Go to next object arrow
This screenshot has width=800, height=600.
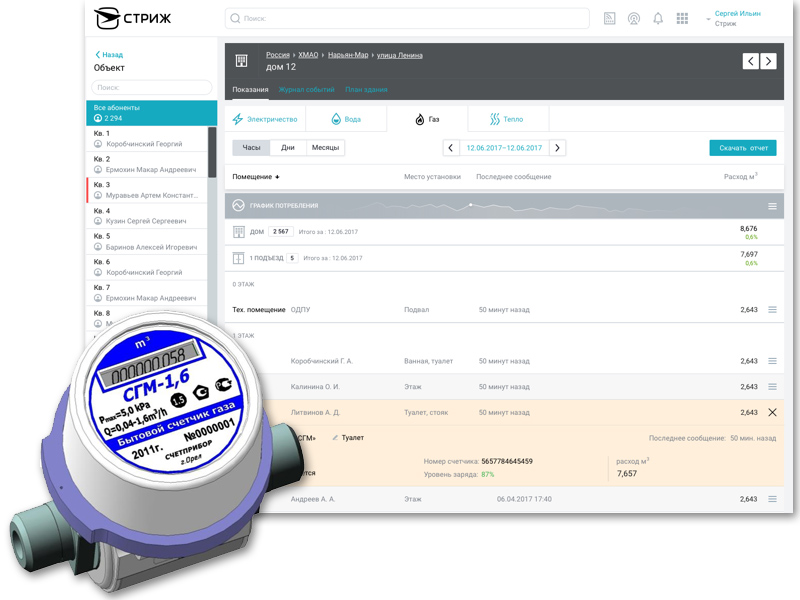[768, 61]
